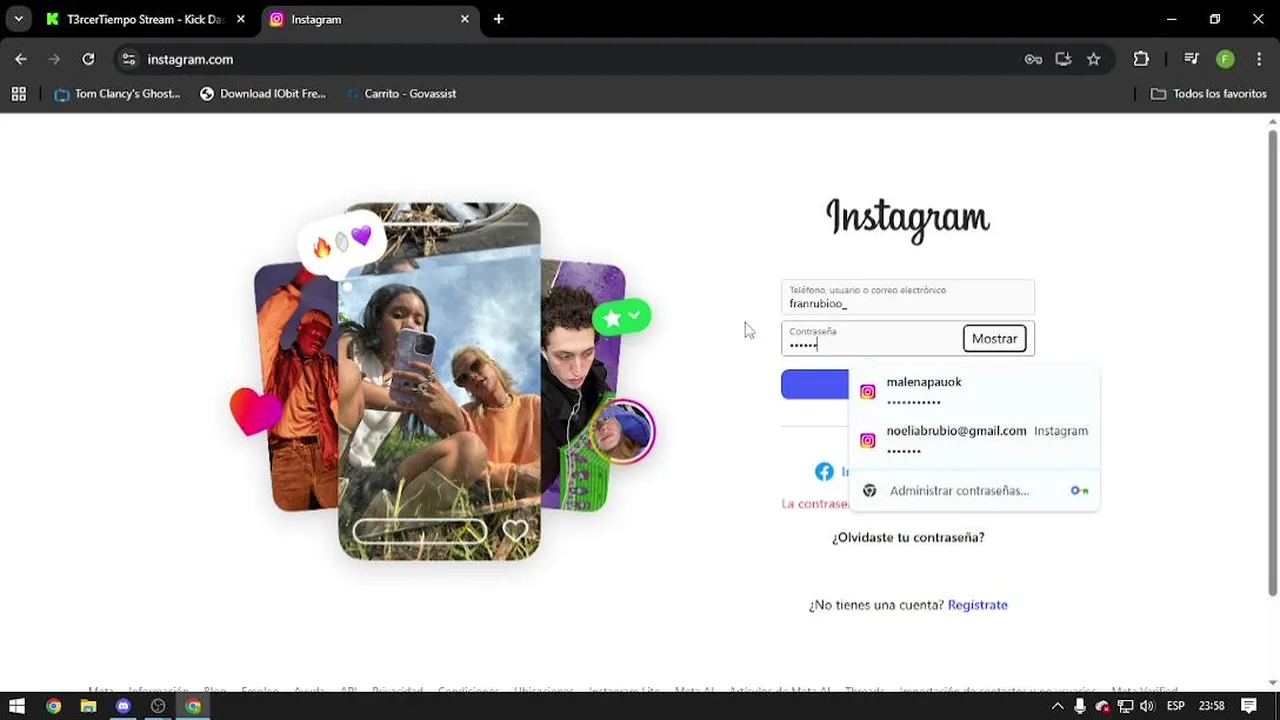Open the Windows Start menu

pyautogui.click(x=17, y=706)
